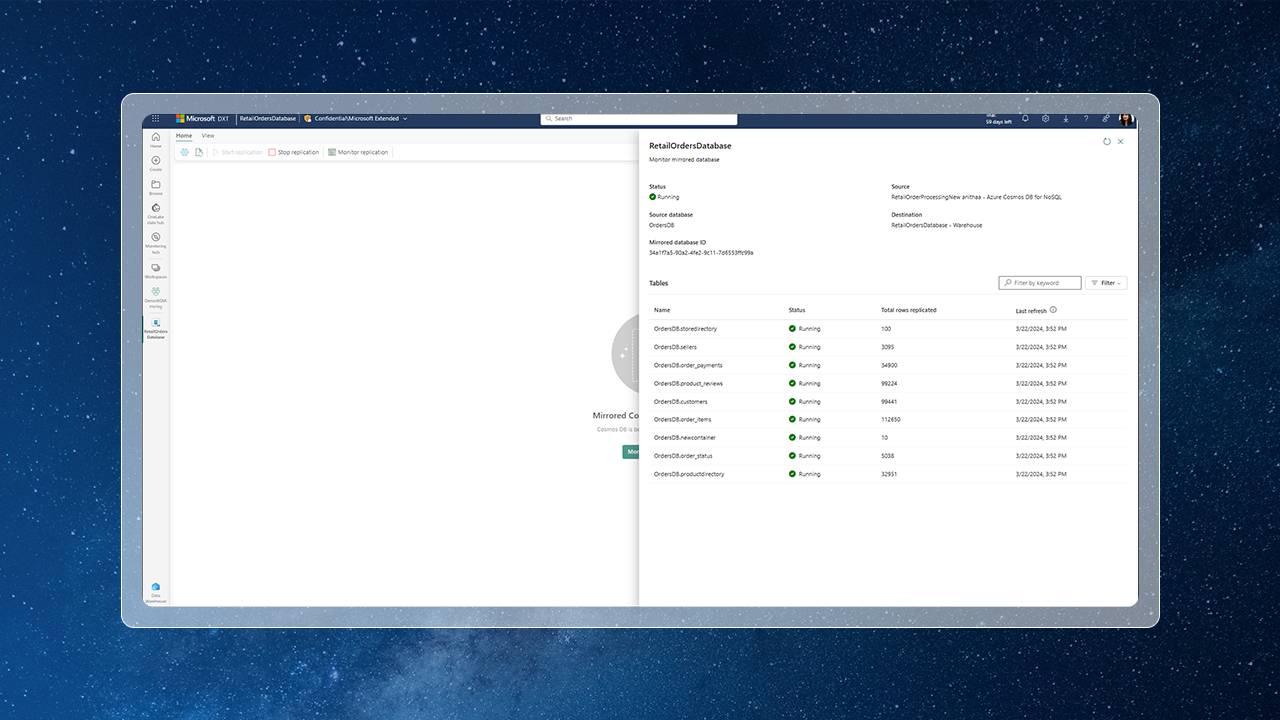Open Workspaces in the left navigation

[x=155, y=268]
